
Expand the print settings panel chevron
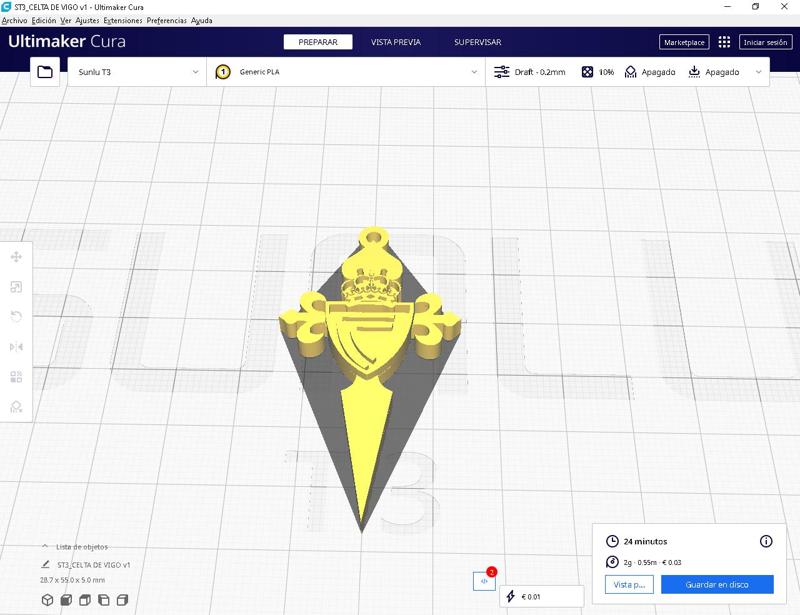click(759, 72)
